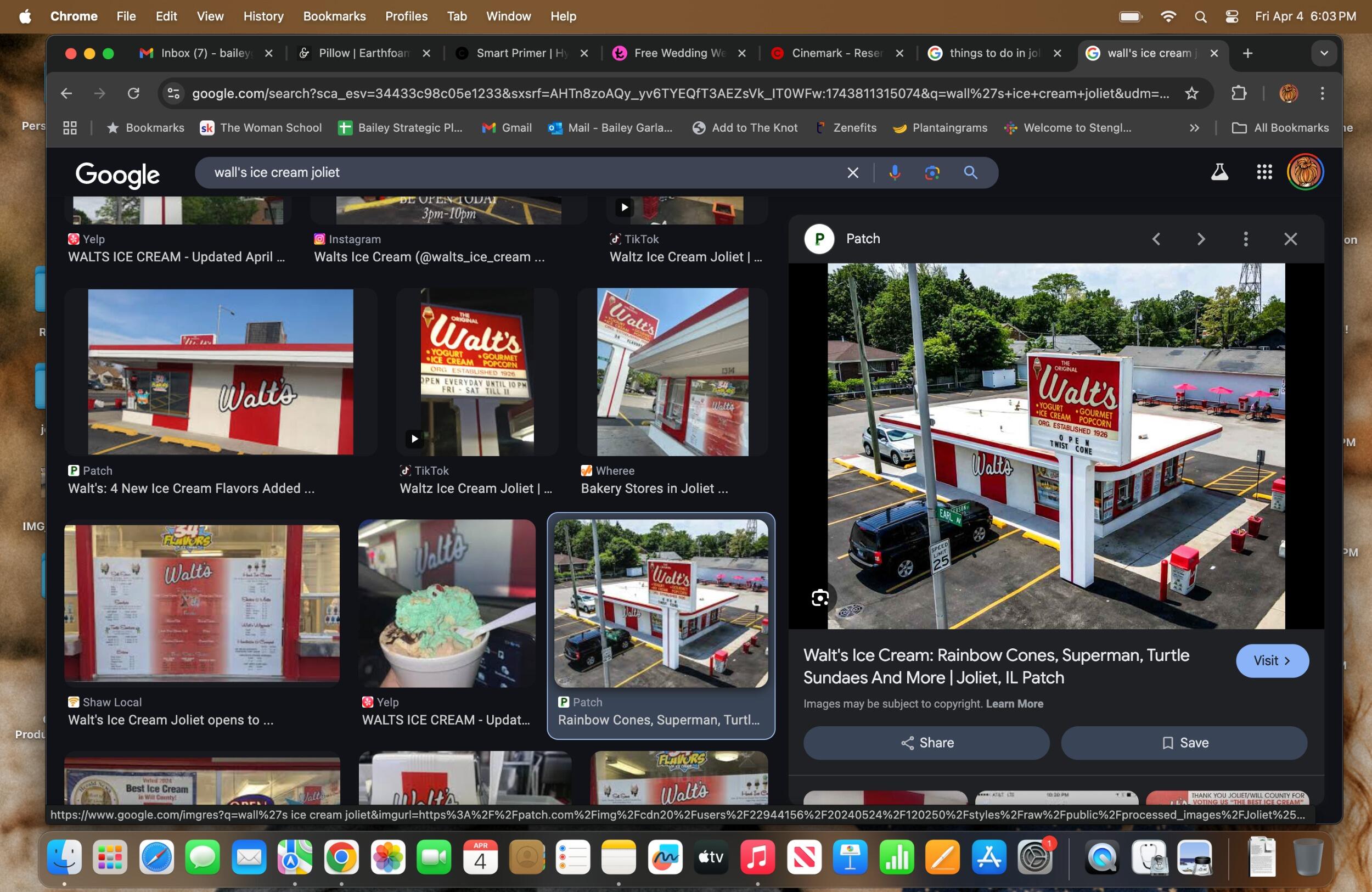
Task: Open The Woman School bookmark
Action: tap(261, 127)
